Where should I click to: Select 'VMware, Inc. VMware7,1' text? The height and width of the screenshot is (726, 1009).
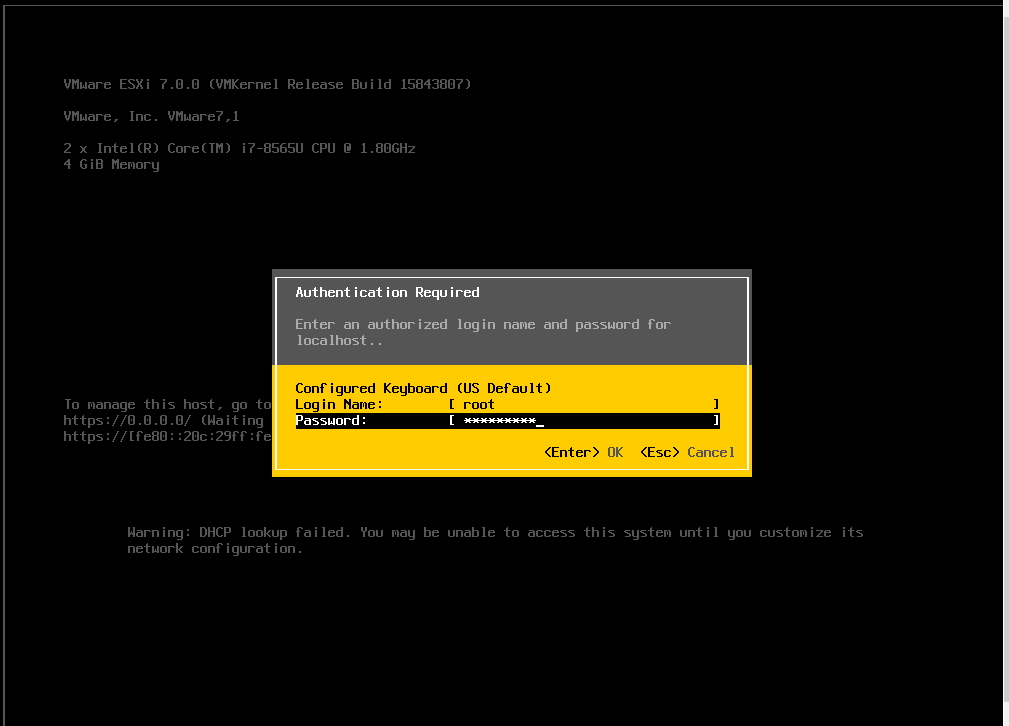tap(151, 116)
